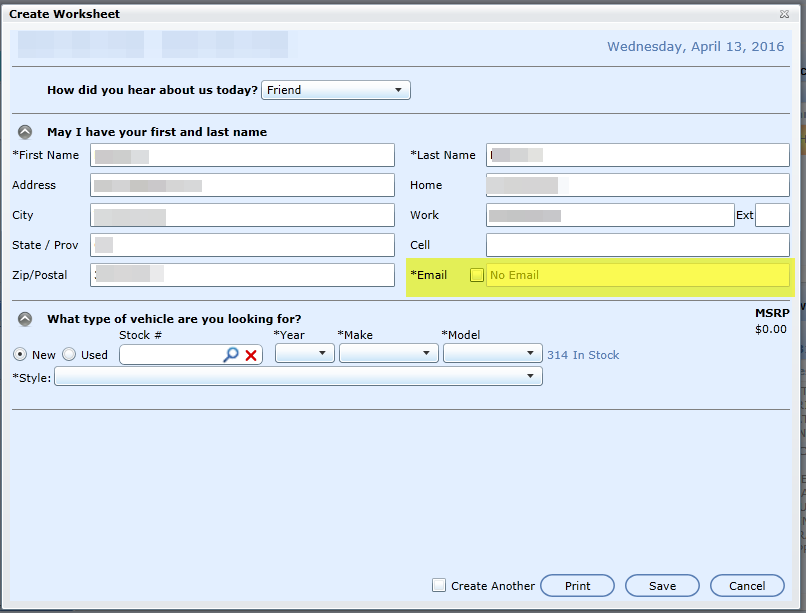Open the Year dropdown
Image resolution: width=806 pixels, height=613 pixels.
coord(305,353)
